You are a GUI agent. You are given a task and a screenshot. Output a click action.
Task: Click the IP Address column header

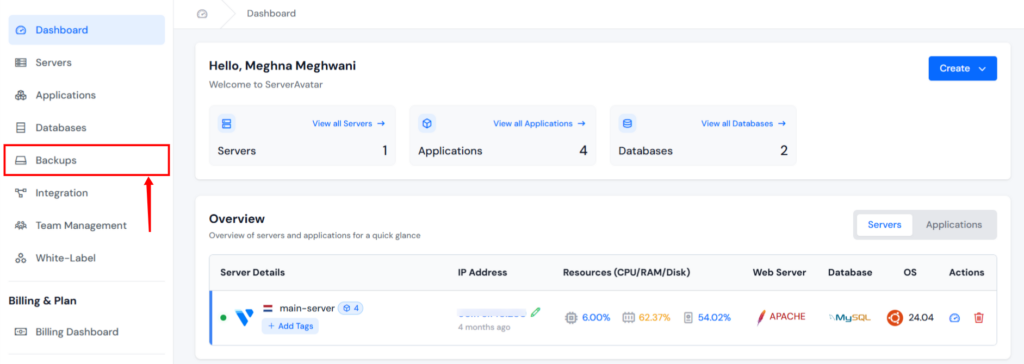pos(483,273)
